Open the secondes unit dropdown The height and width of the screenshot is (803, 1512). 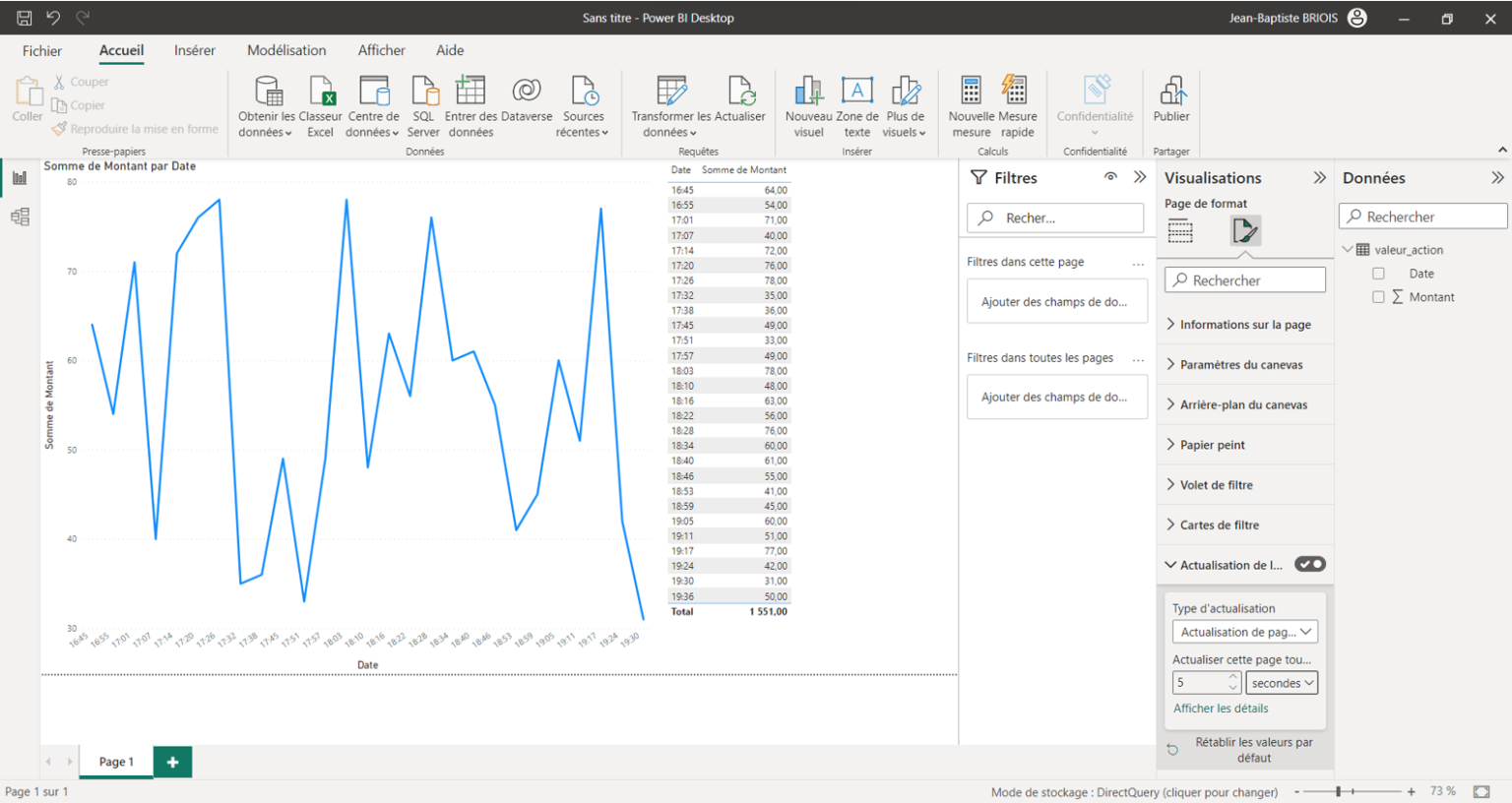pyautogui.click(x=1282, y=683)
